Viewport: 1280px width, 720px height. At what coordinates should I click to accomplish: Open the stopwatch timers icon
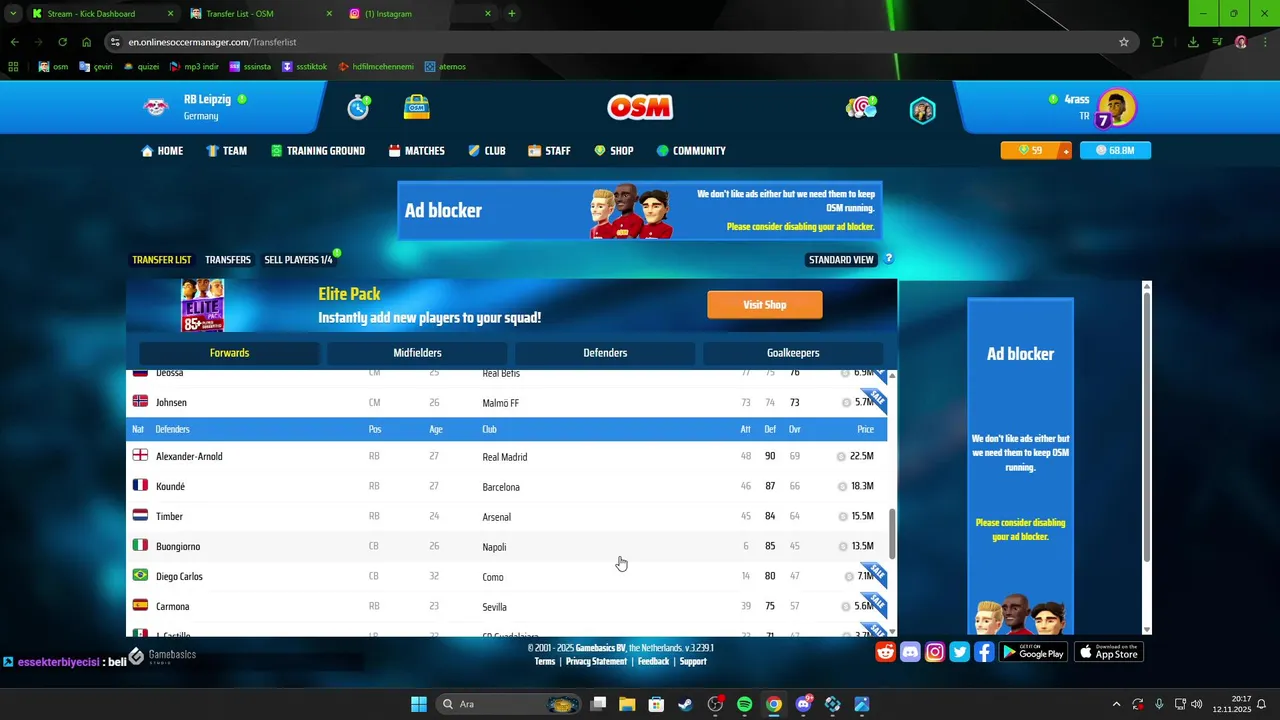point(358,107)
